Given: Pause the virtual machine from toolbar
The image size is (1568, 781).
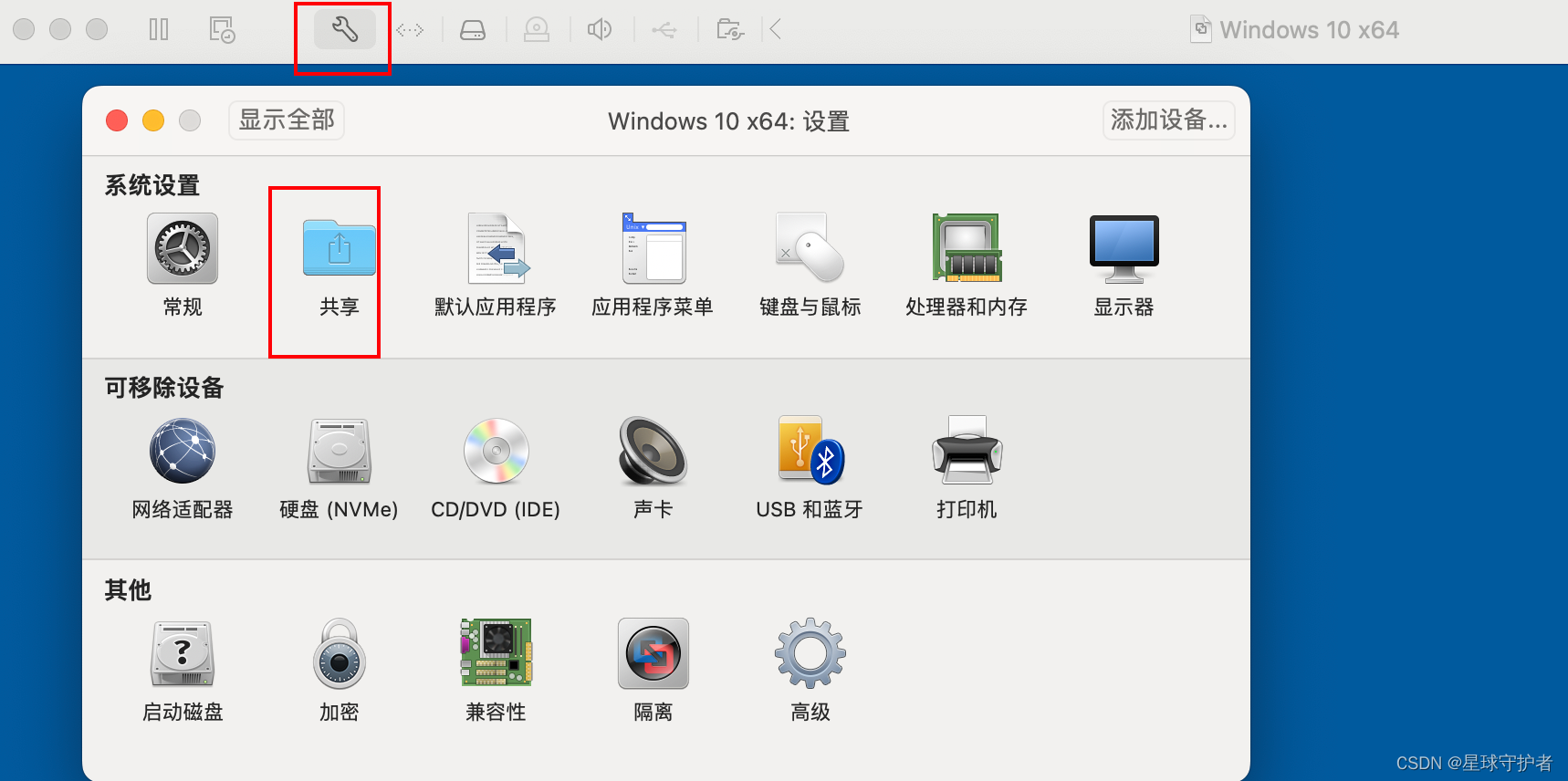Looking at the screenshot, I should click(x=159, y=30).
